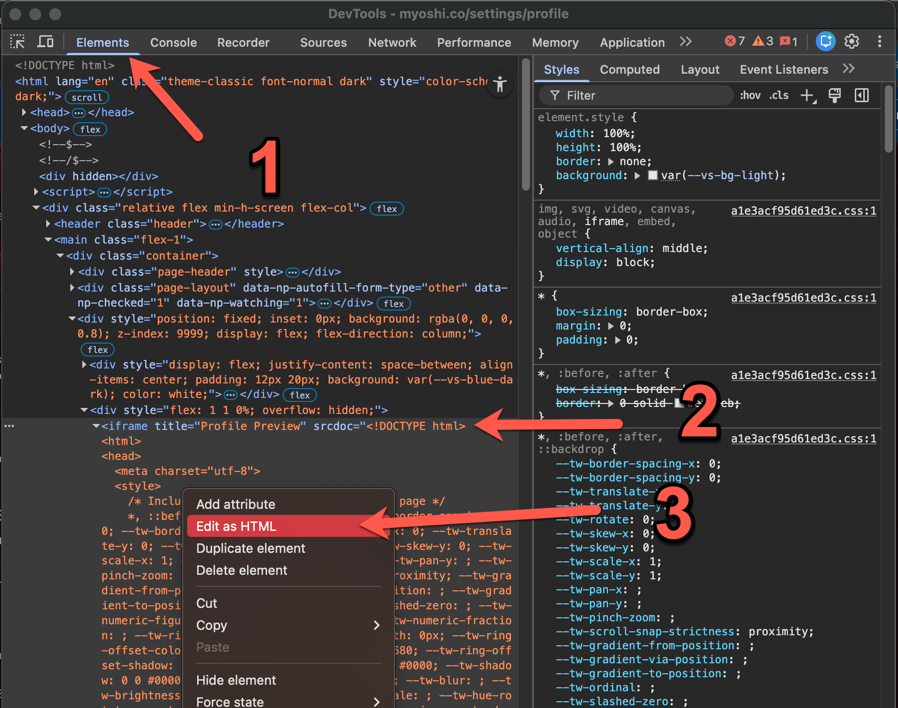This screenshot has width=898, height=708.
Task: Open the DevTools three-dot menu
Action: point(879,41)
